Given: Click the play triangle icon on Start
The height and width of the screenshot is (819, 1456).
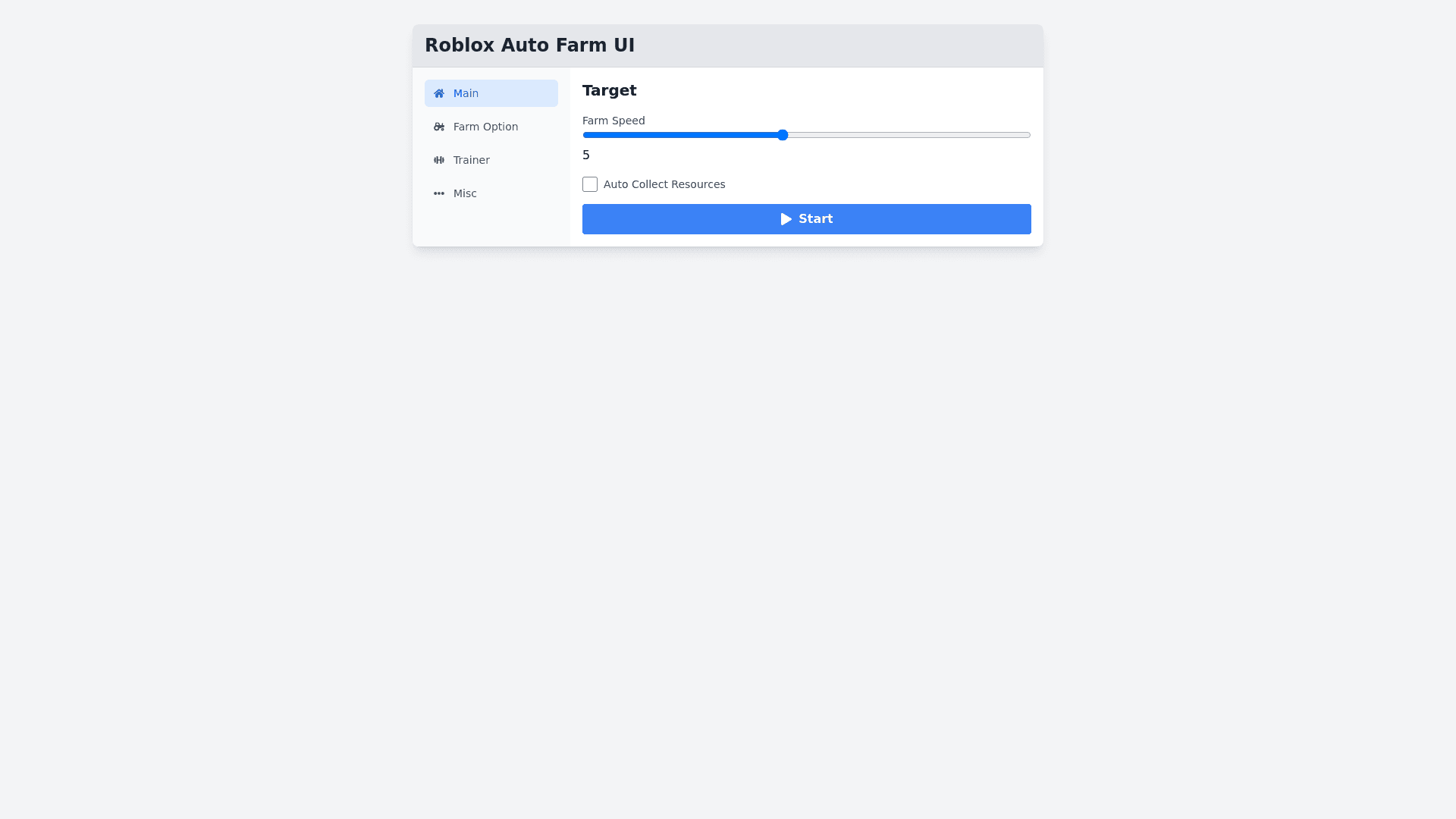Looking at the screenshot, I should tap(786, 219).
